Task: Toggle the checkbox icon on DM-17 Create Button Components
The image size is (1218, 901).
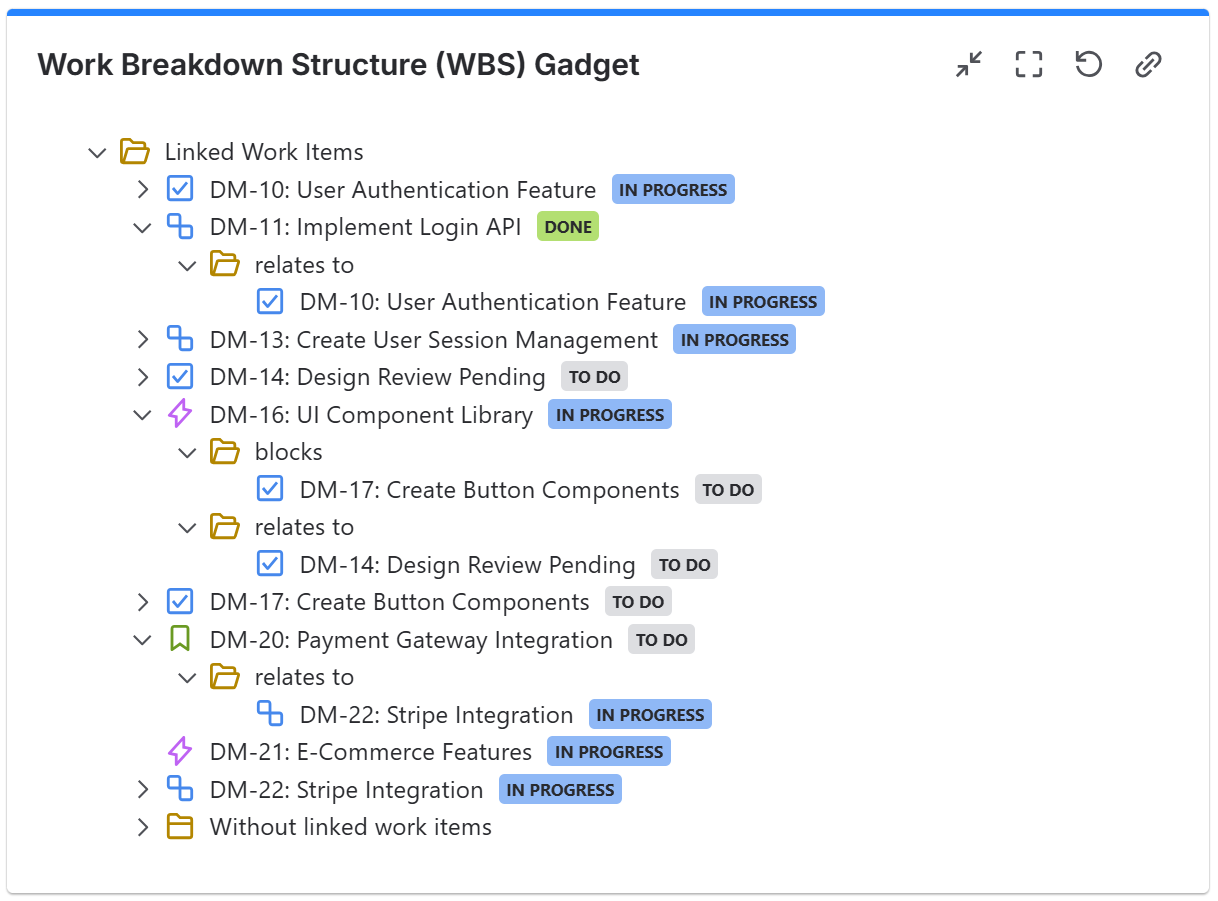Action: point(180,601)
